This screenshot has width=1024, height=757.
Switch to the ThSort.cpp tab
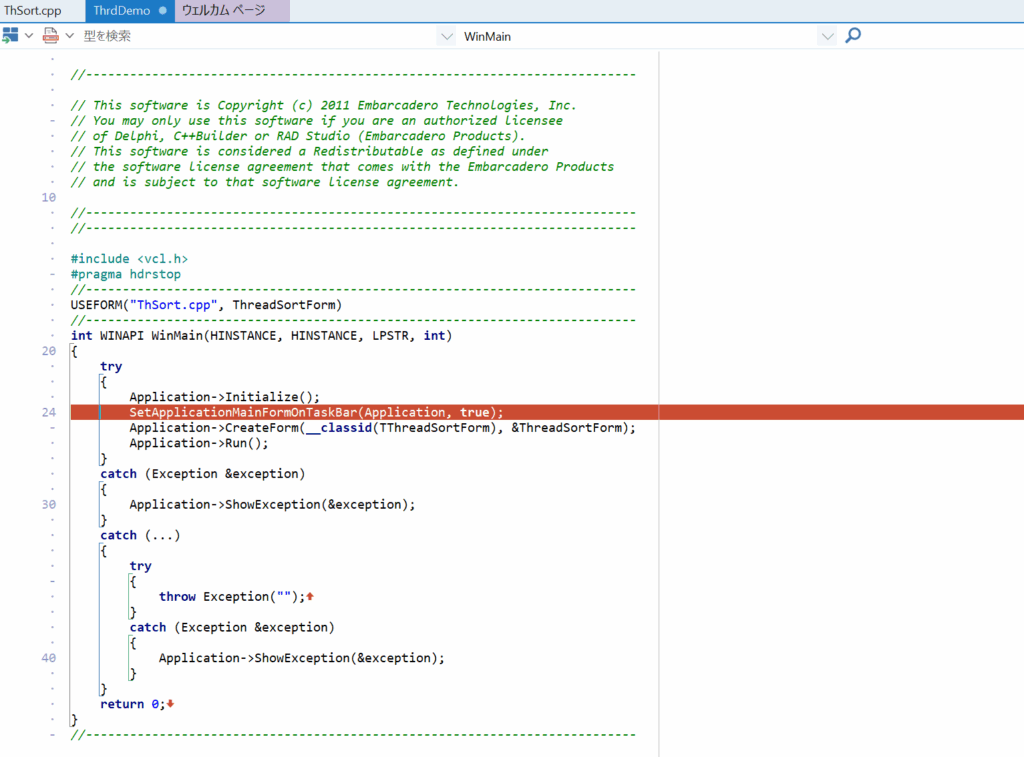(x=33, y=11)
